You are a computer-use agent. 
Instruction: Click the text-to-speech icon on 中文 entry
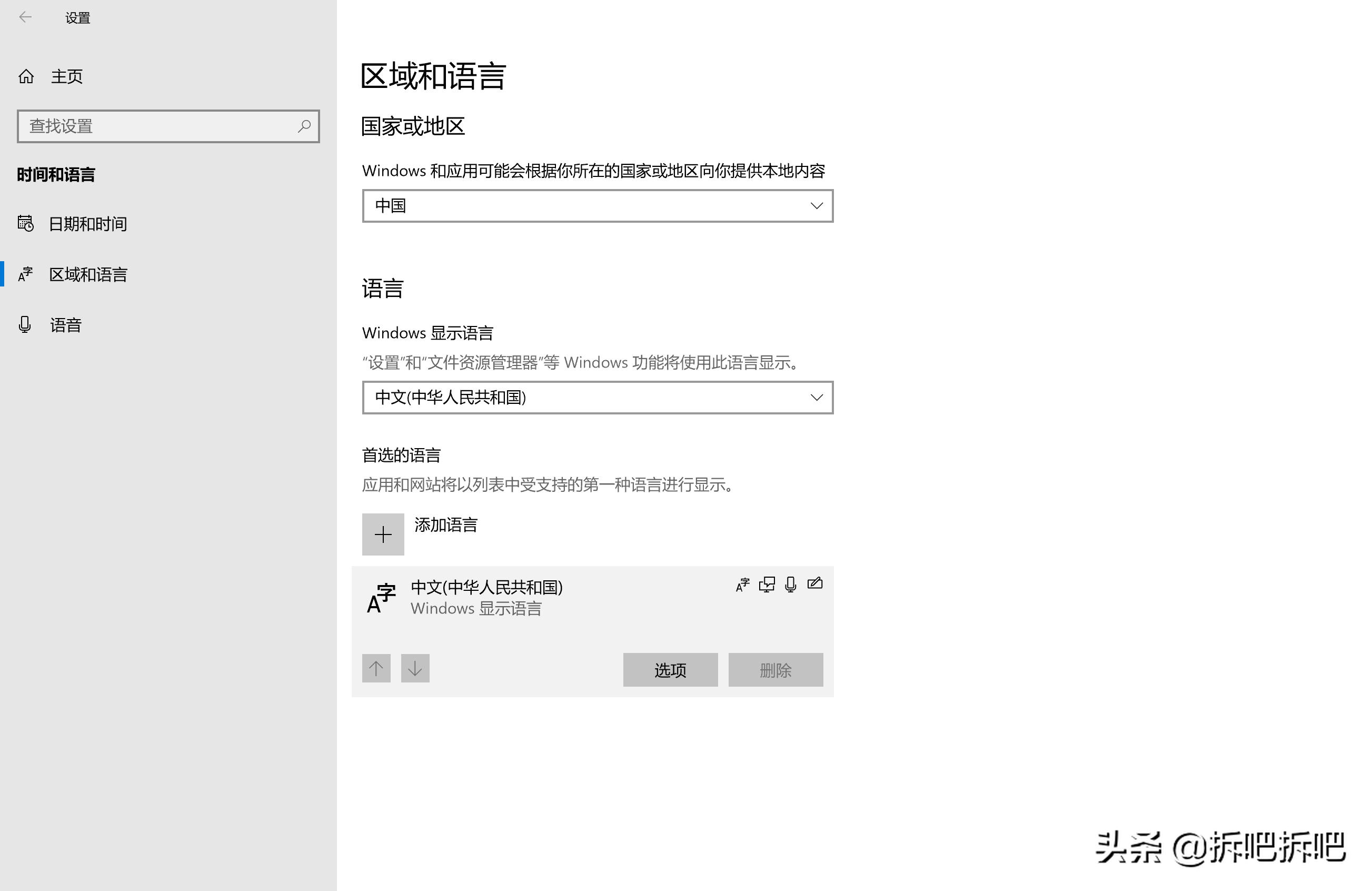(767, 585)
